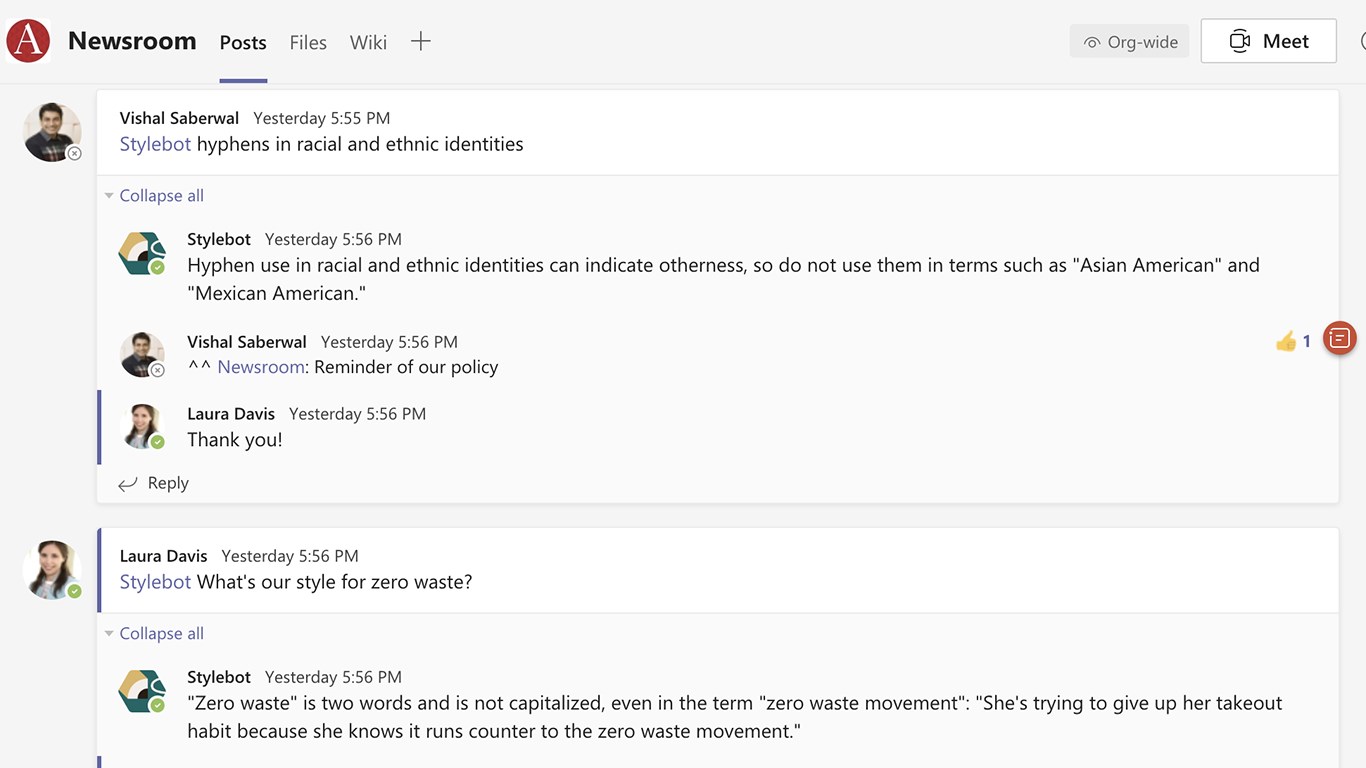Click the Stylebot avatar in the hyphens reply
Screen dimensions: 1366x768
point(141,254)
